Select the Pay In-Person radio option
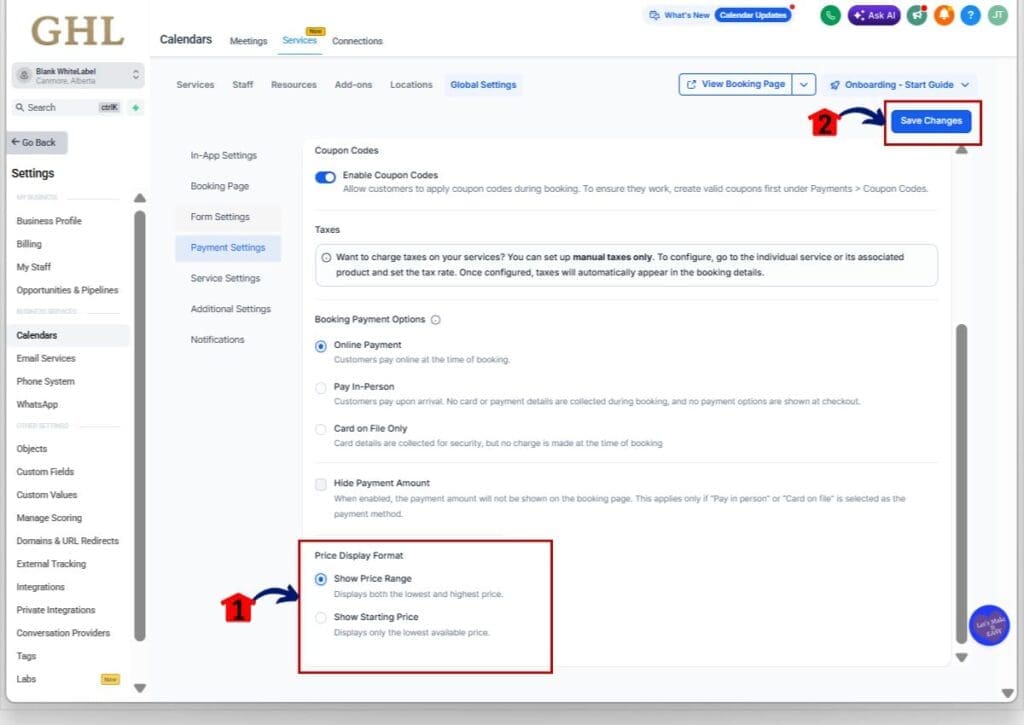Viewport: 1024px width, 725px height. [321, 387]
